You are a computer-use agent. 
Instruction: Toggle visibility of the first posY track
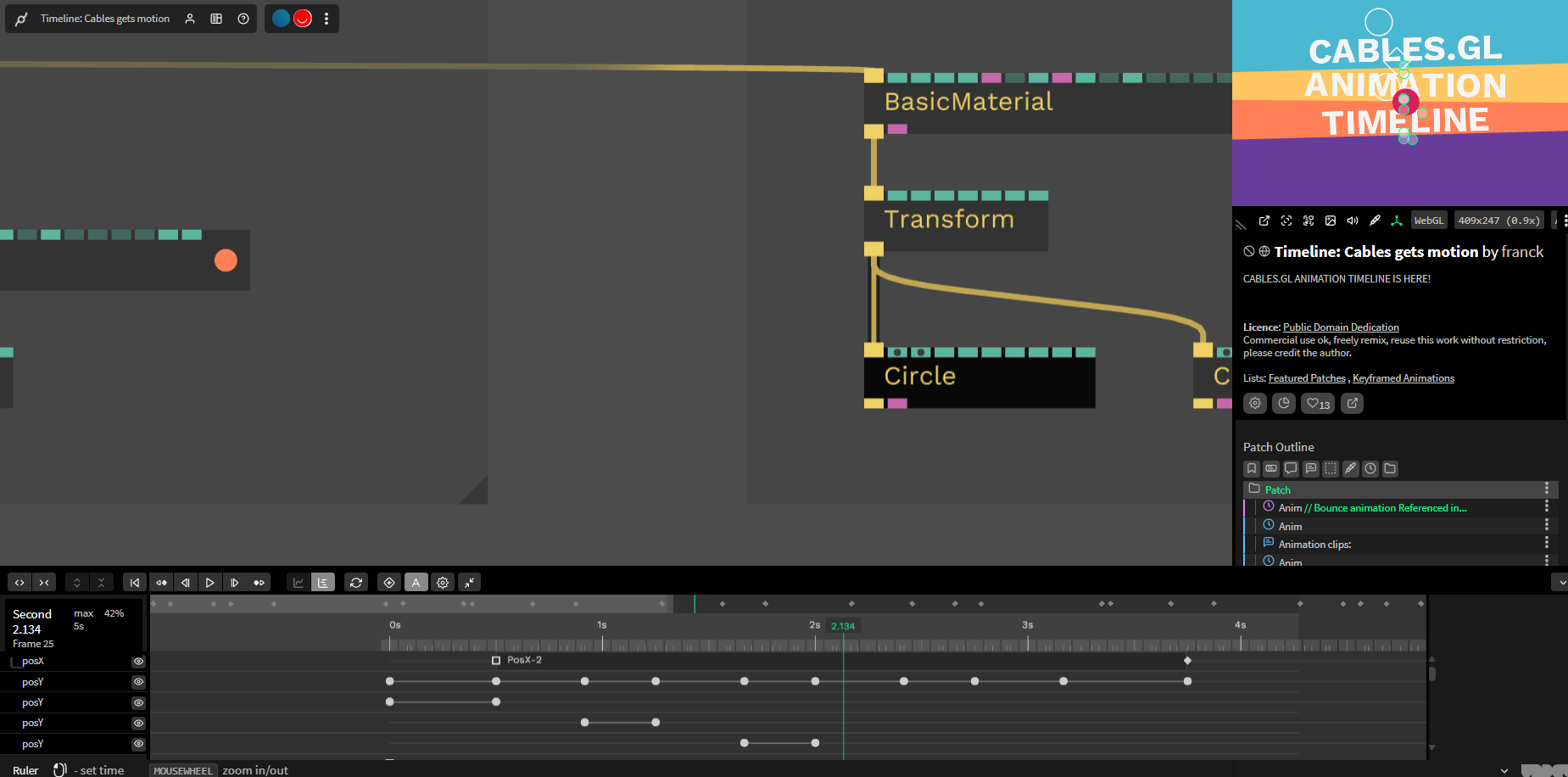click(x=138, y=681)
